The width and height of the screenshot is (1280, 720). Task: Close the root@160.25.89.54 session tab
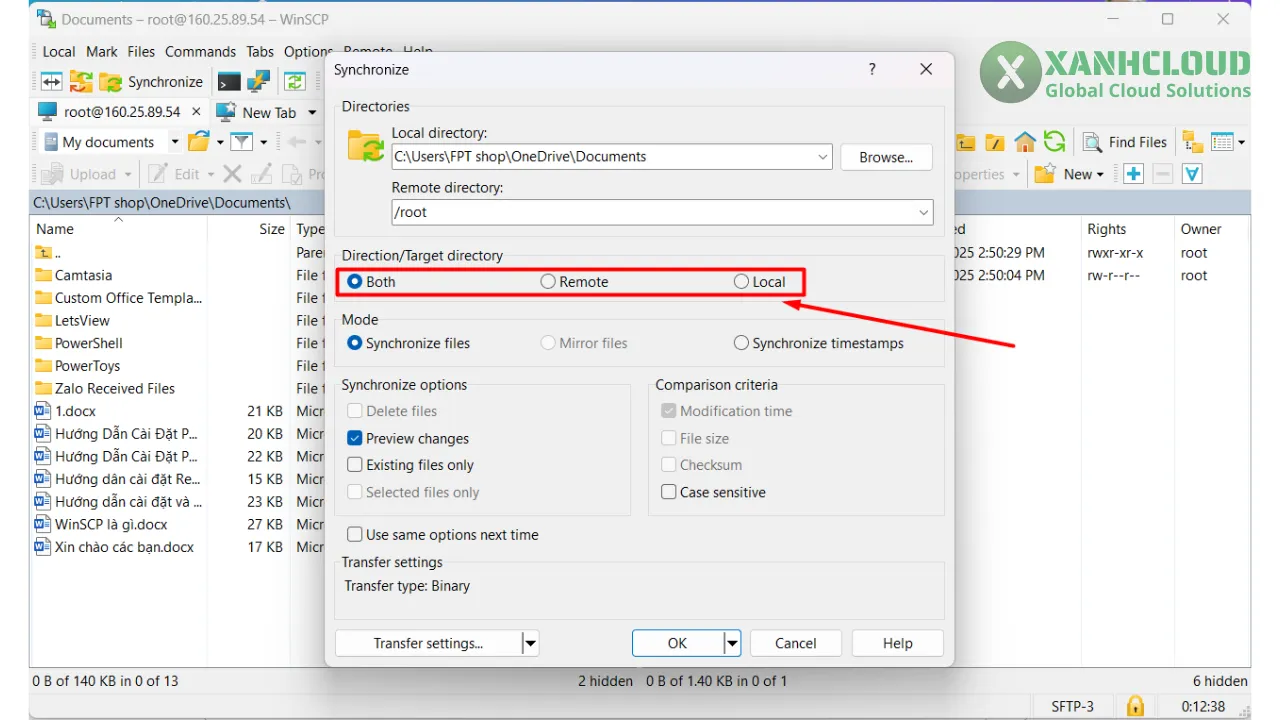196,112
